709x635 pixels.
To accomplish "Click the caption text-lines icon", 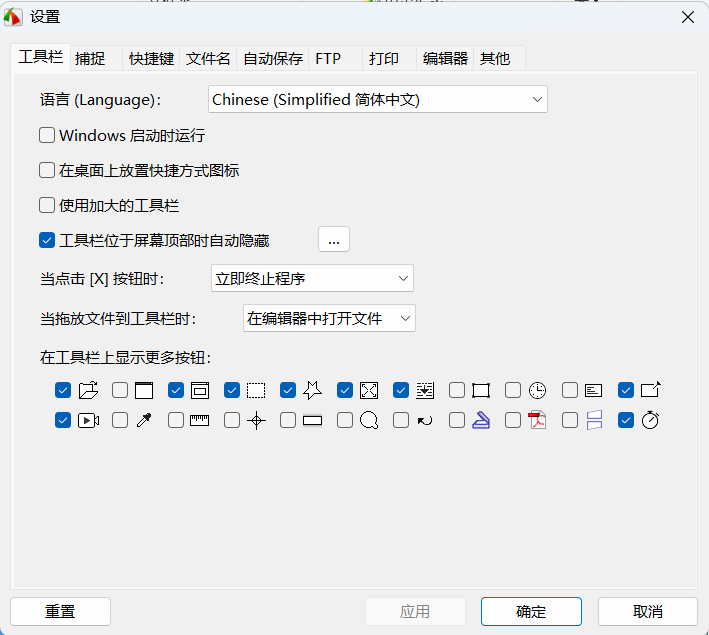I will point(593,390).
